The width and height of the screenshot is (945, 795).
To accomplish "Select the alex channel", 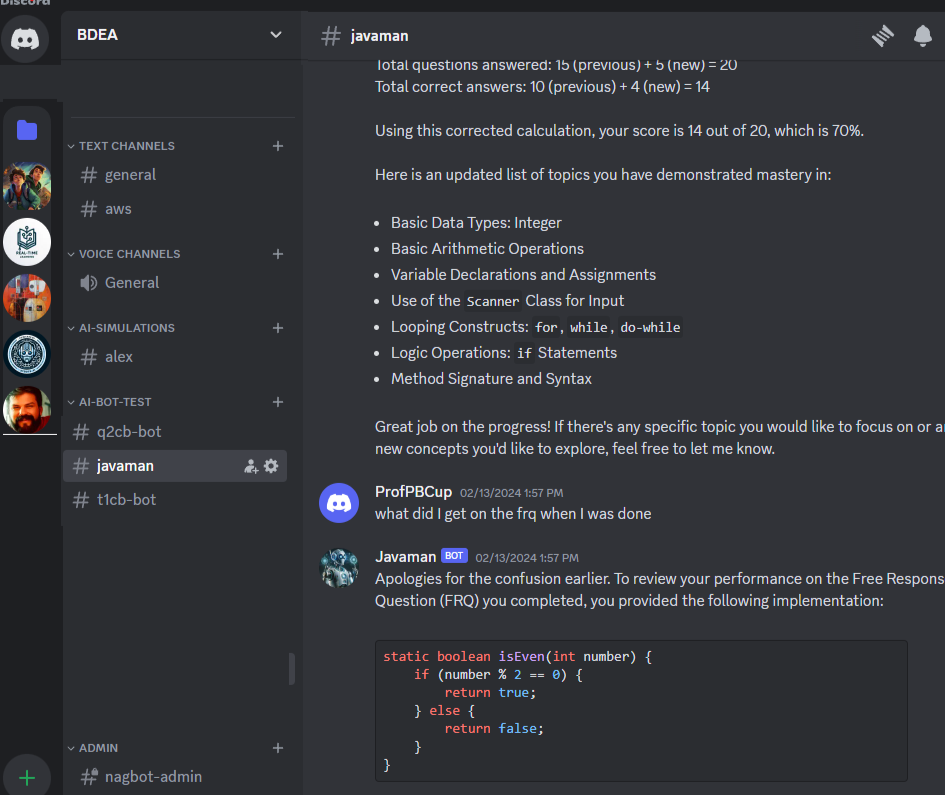I will pos(118,356).
